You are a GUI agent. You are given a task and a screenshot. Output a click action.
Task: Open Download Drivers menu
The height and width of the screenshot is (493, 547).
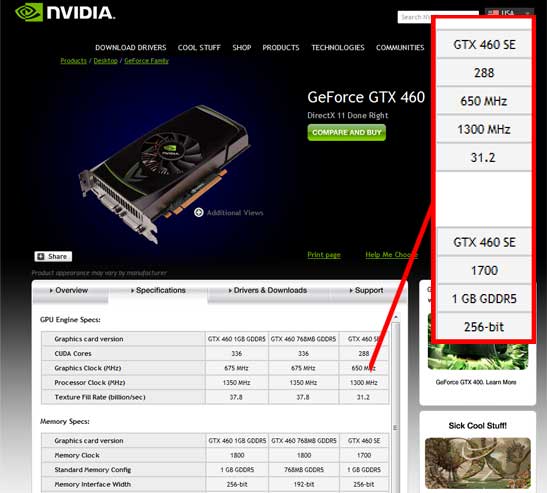pyautogui.click(x=131, y=47)
